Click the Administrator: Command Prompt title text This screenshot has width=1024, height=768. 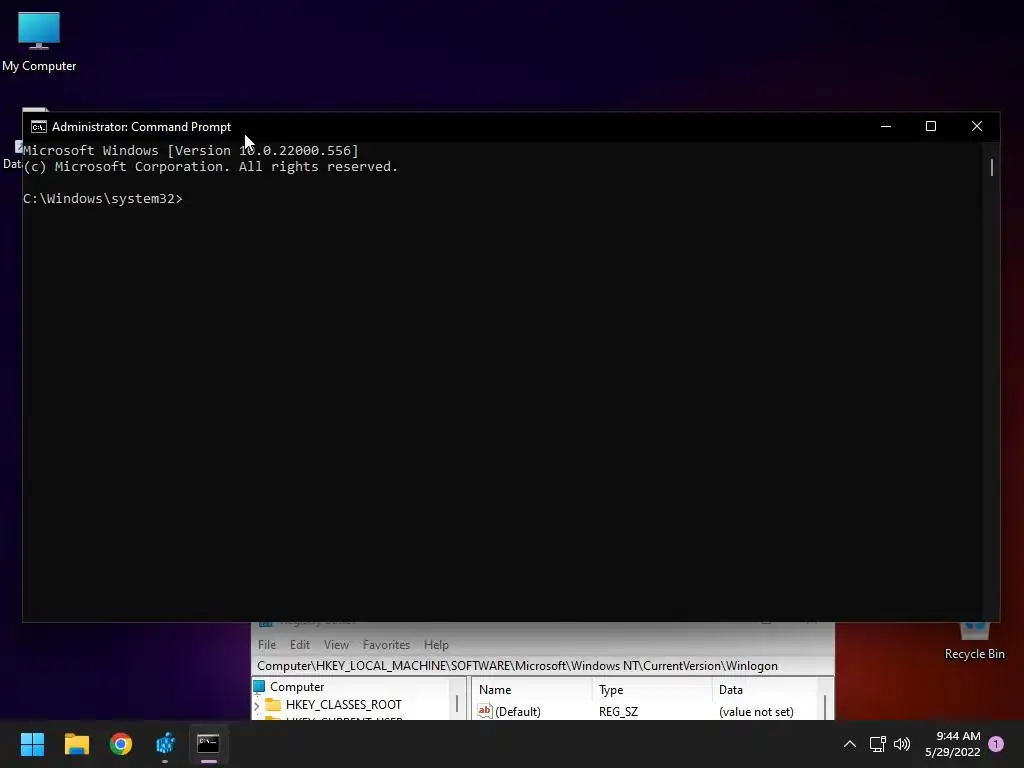click(x=141, y=127)
